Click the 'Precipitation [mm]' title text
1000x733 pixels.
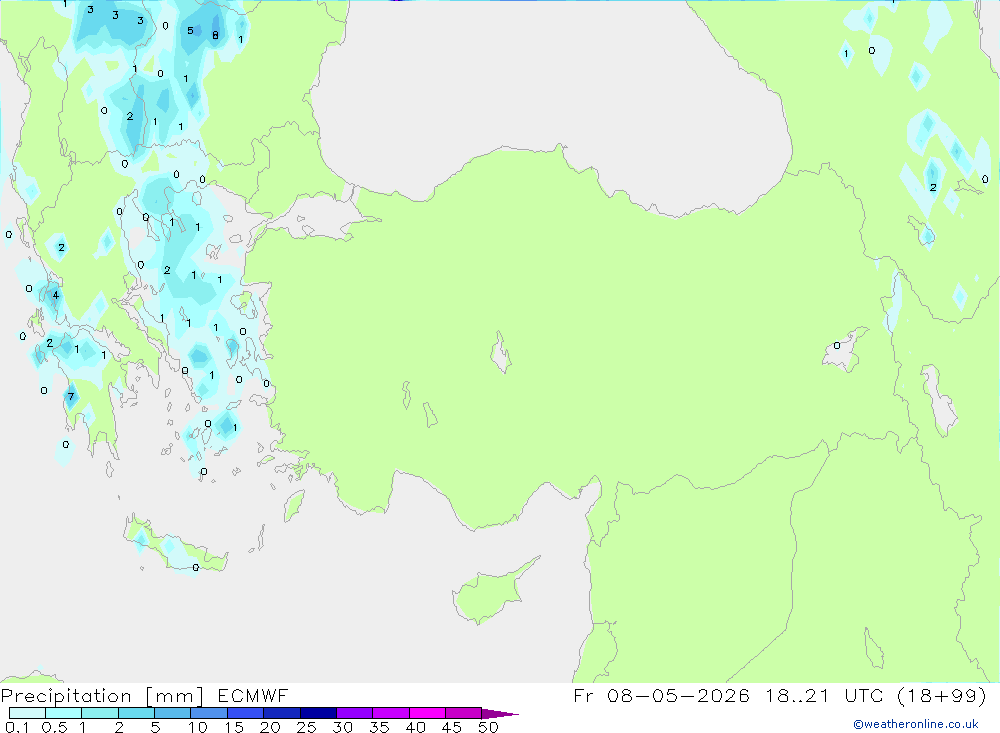pos(102,696)
